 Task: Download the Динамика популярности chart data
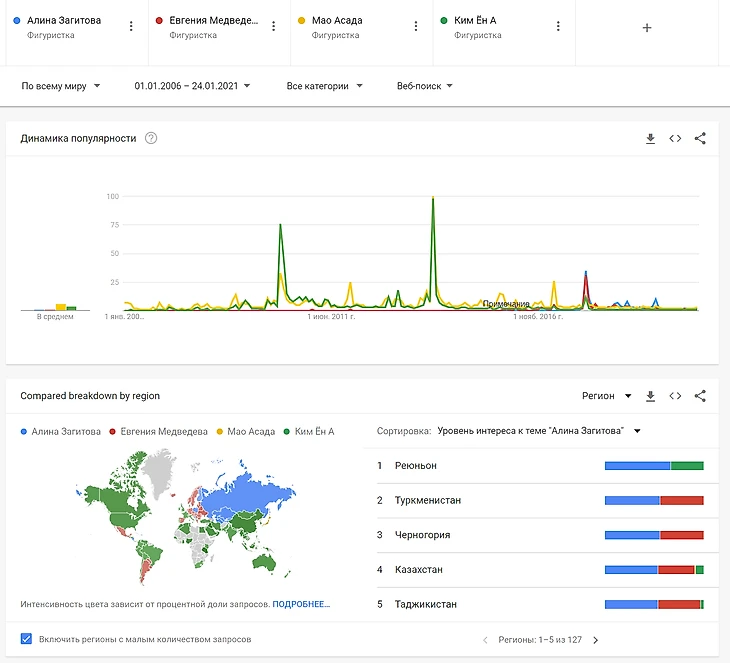coord(650,138)
